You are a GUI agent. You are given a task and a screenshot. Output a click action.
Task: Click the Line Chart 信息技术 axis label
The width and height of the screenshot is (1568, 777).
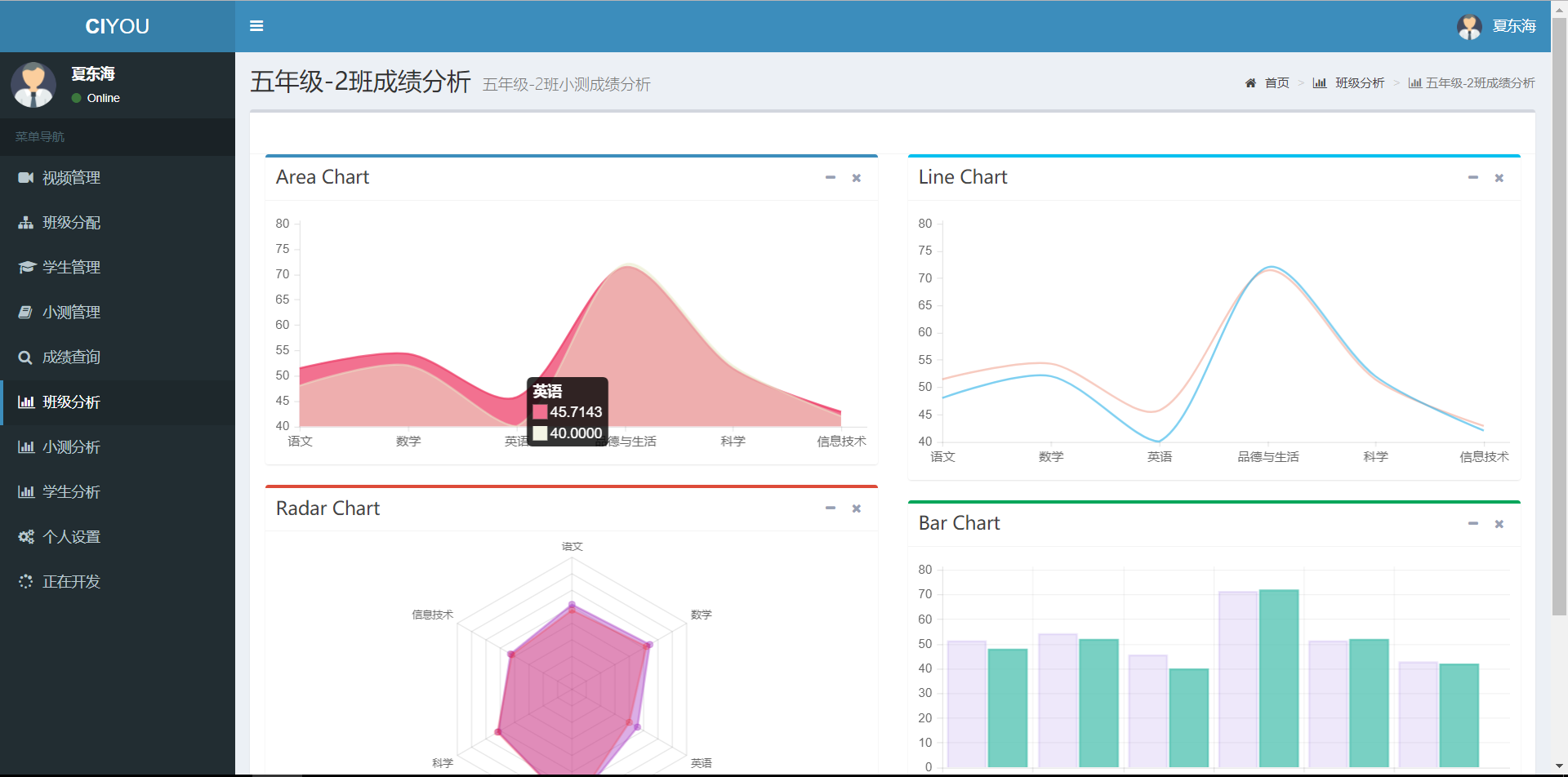click(x=1484, y=457)
